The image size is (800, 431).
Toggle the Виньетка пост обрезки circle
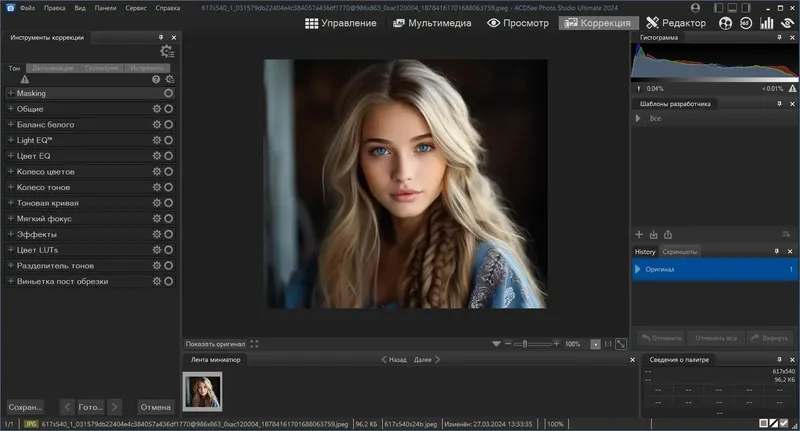point(168,281)
